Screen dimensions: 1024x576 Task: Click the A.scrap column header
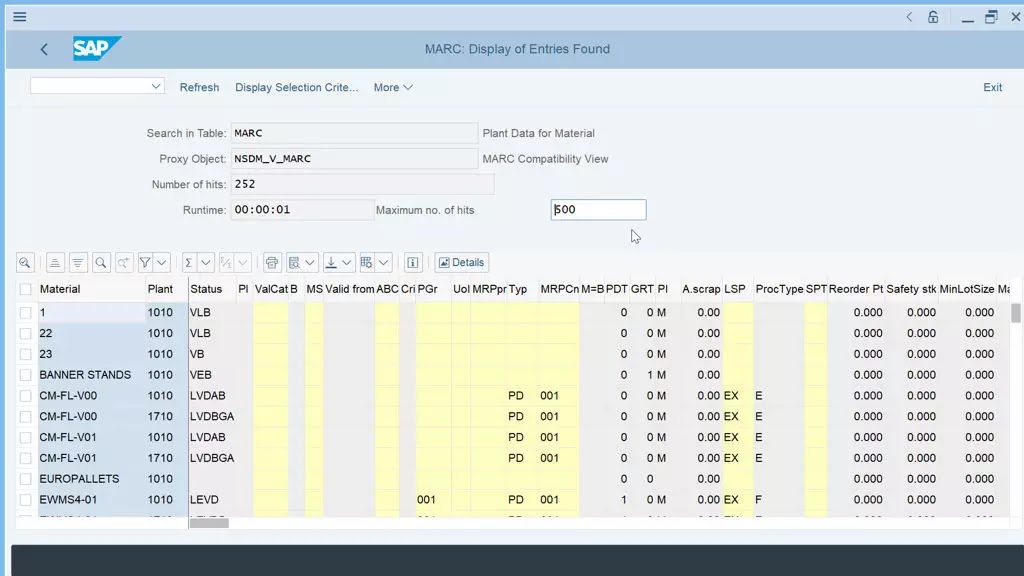[701, 289]
